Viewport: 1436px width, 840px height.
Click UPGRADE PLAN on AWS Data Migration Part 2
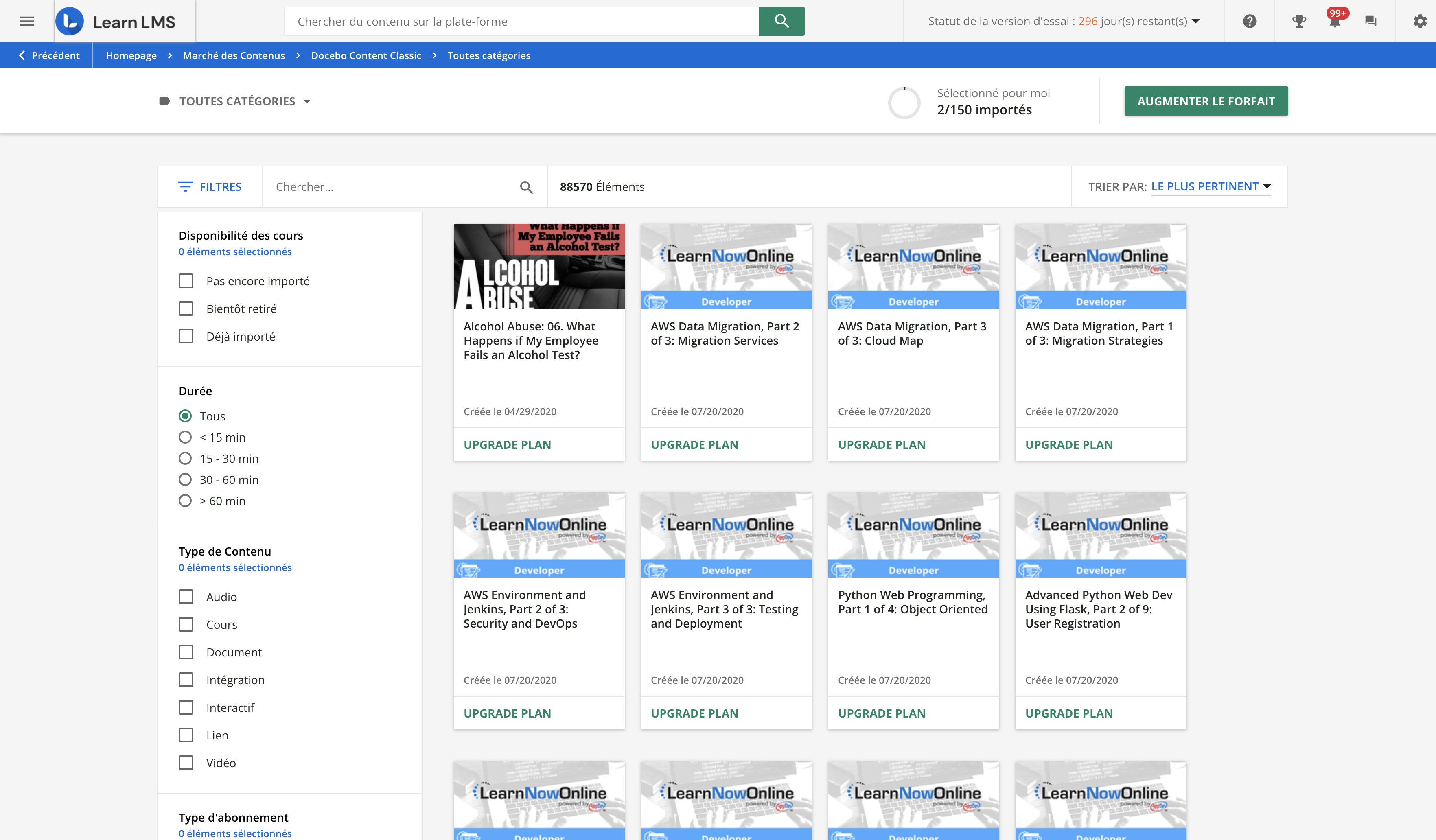(694, 444)
